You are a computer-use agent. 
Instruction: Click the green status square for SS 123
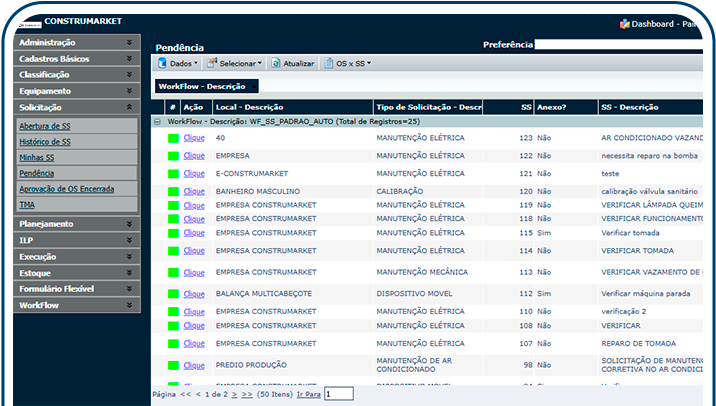point(173,138)
